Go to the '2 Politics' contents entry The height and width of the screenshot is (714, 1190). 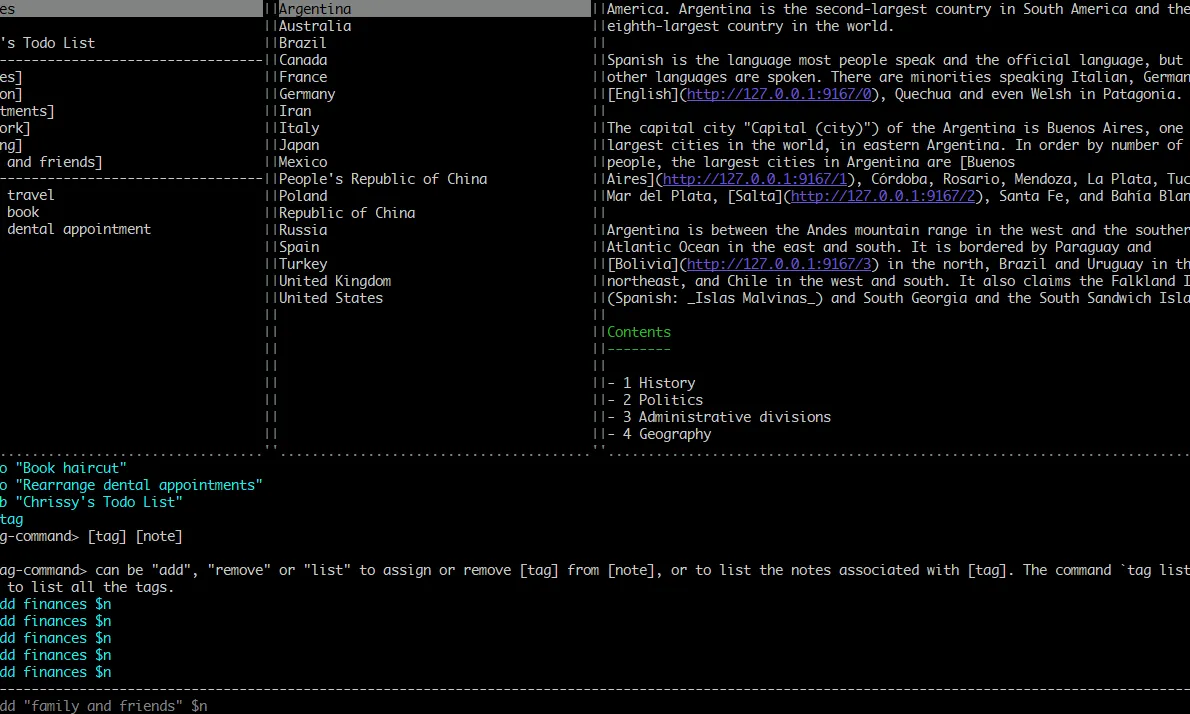[655, 400]
